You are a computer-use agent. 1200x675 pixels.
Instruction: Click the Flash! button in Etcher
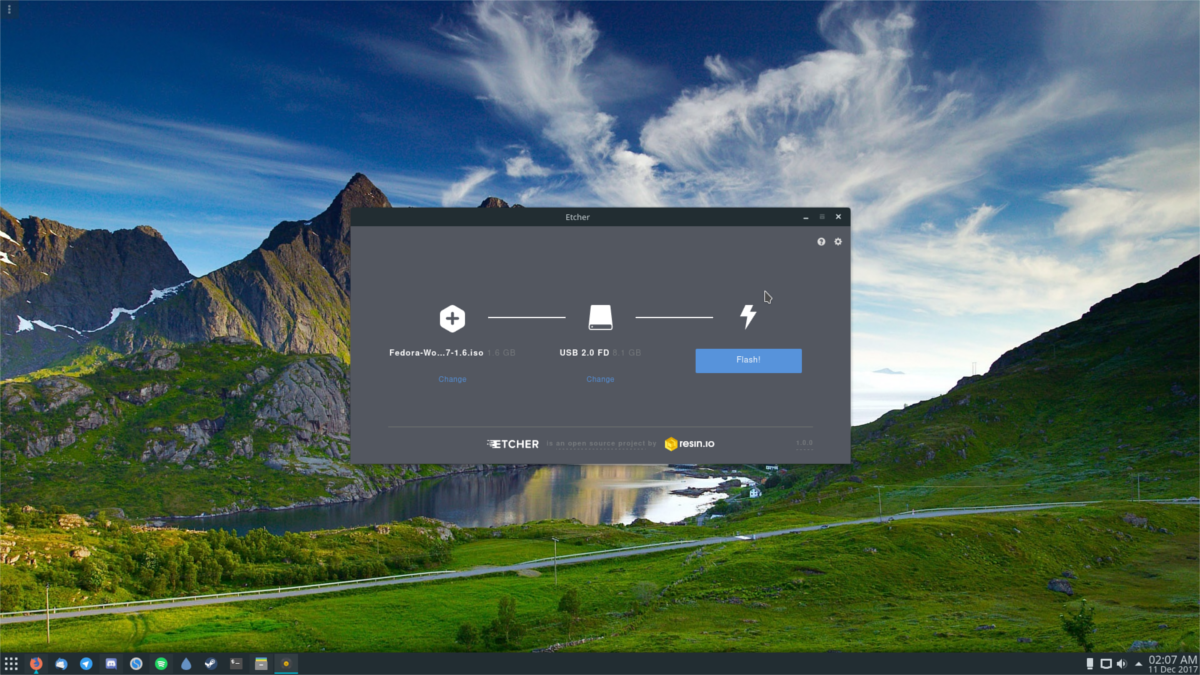pyautogui.click(x=748, y=360)
